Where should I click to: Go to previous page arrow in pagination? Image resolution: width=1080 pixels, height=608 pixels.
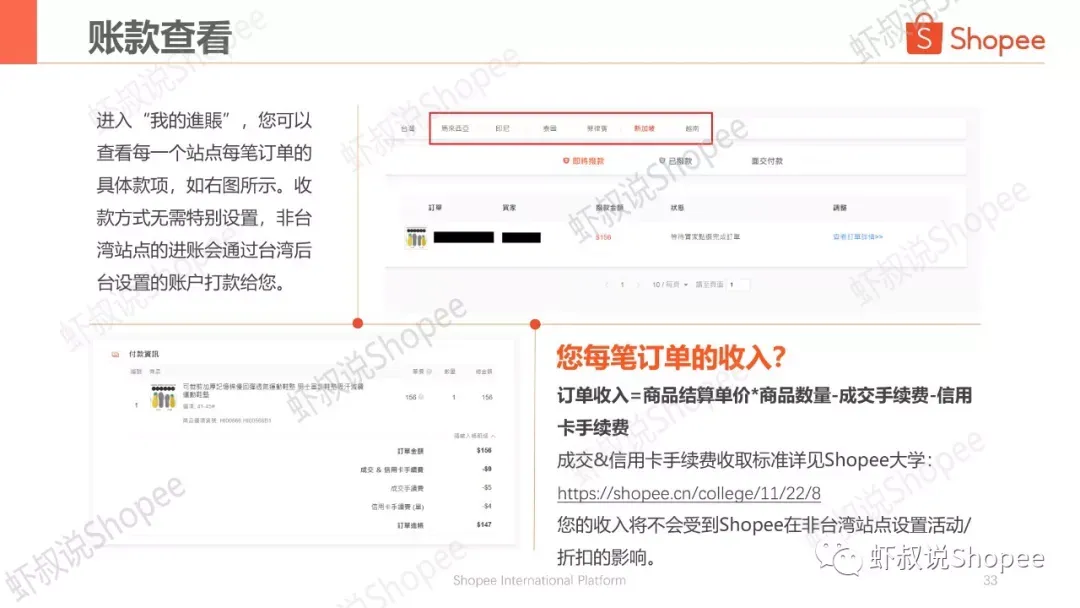pos(607,284)
